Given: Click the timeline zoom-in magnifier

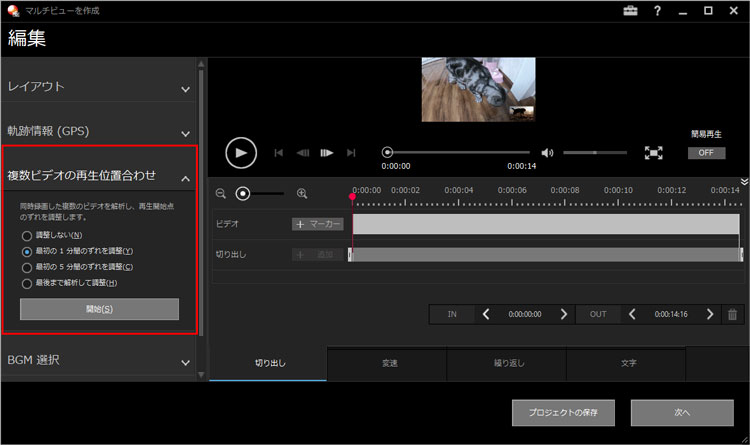Looking at the screenshot, I should pos(302,193).
